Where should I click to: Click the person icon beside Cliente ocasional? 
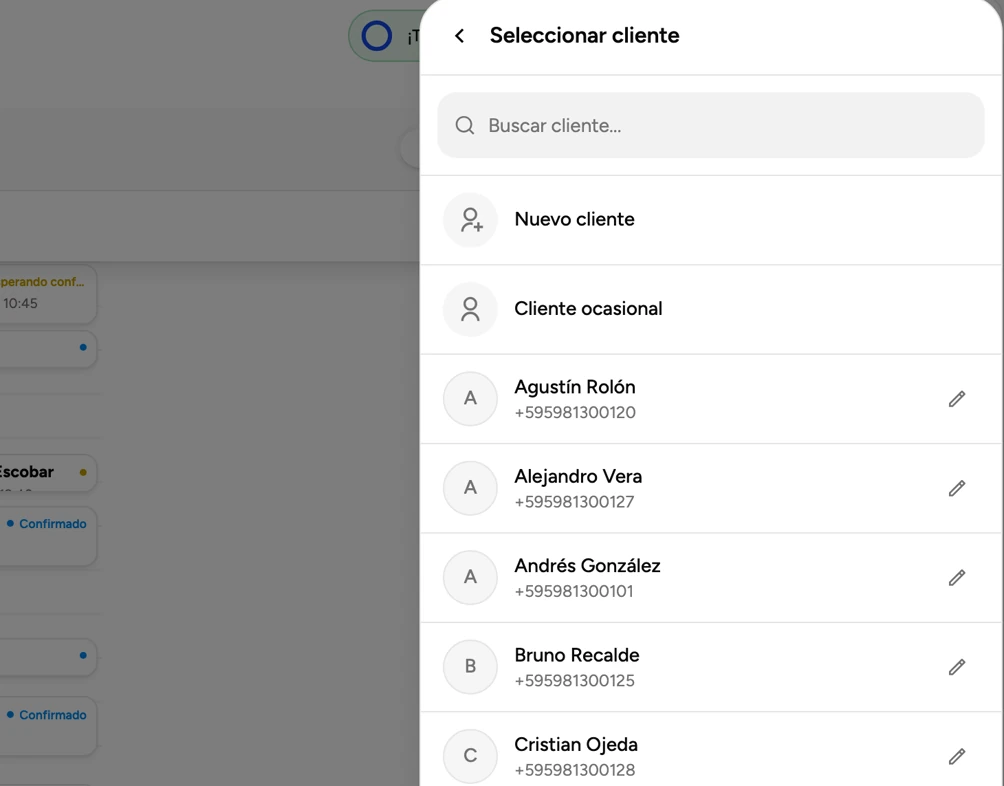coord(471,309)
